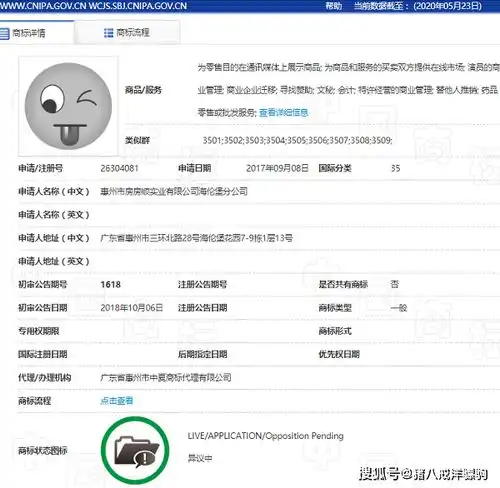
Task: Click the 商标形式 label
Action: 335,331
